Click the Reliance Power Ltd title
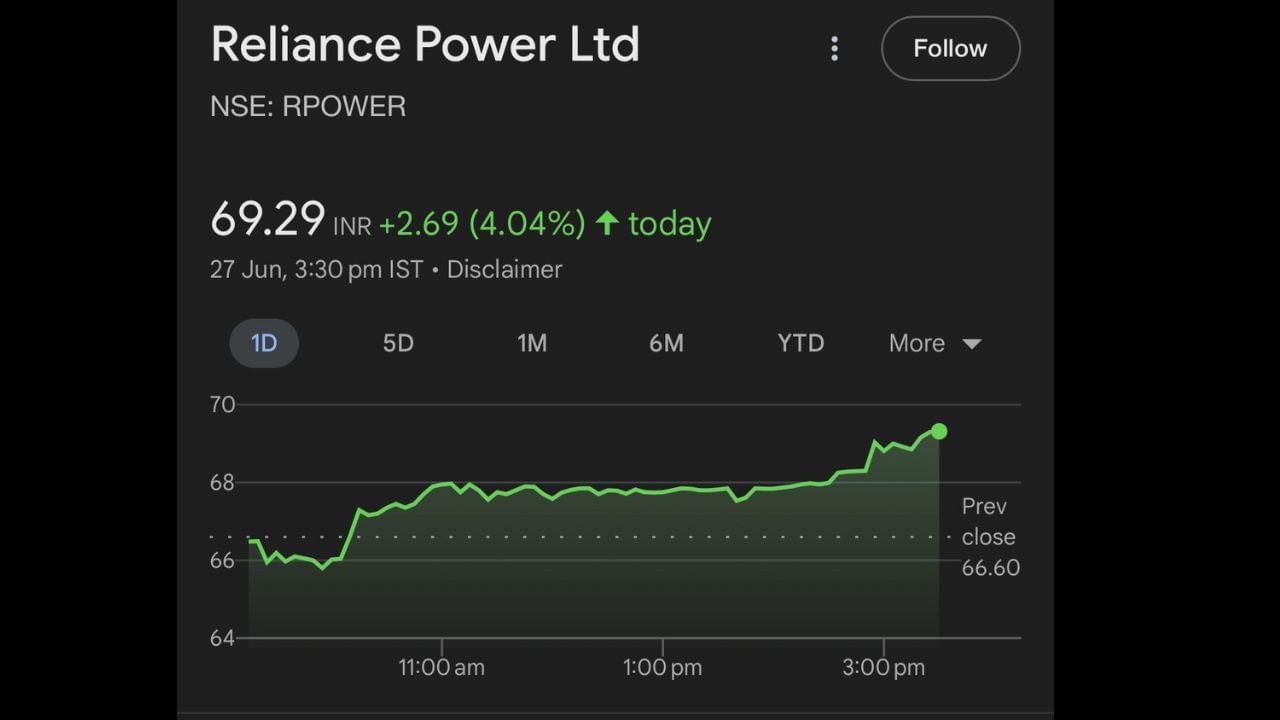 point(425,44)
